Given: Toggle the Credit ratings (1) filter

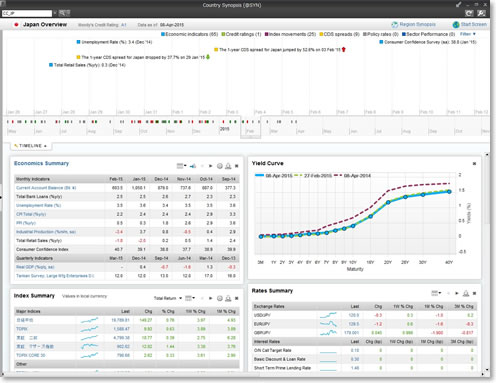Looking at the screenshot, I should point(241,34).
